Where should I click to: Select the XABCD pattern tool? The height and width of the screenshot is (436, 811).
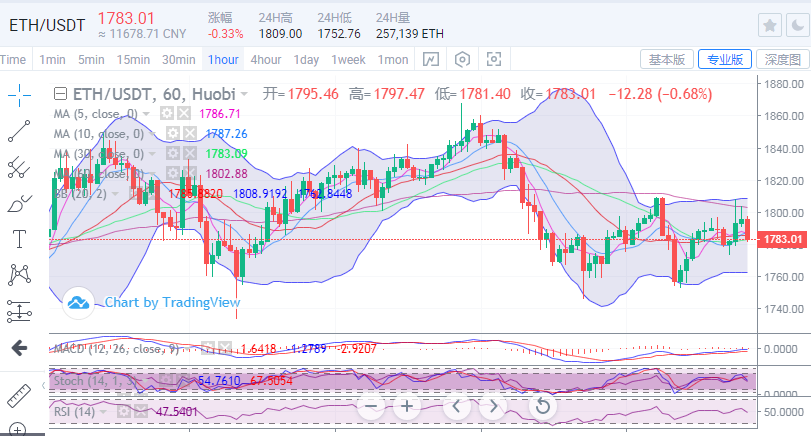point(19,275)
